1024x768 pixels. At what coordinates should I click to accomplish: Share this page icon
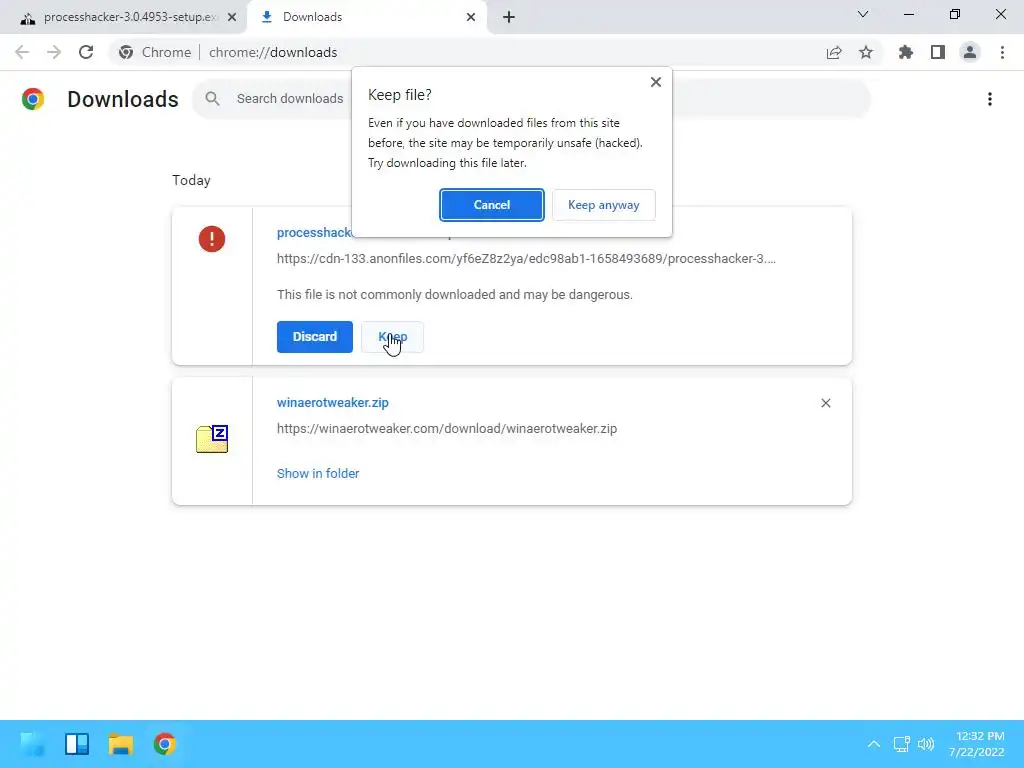point(834,52)
